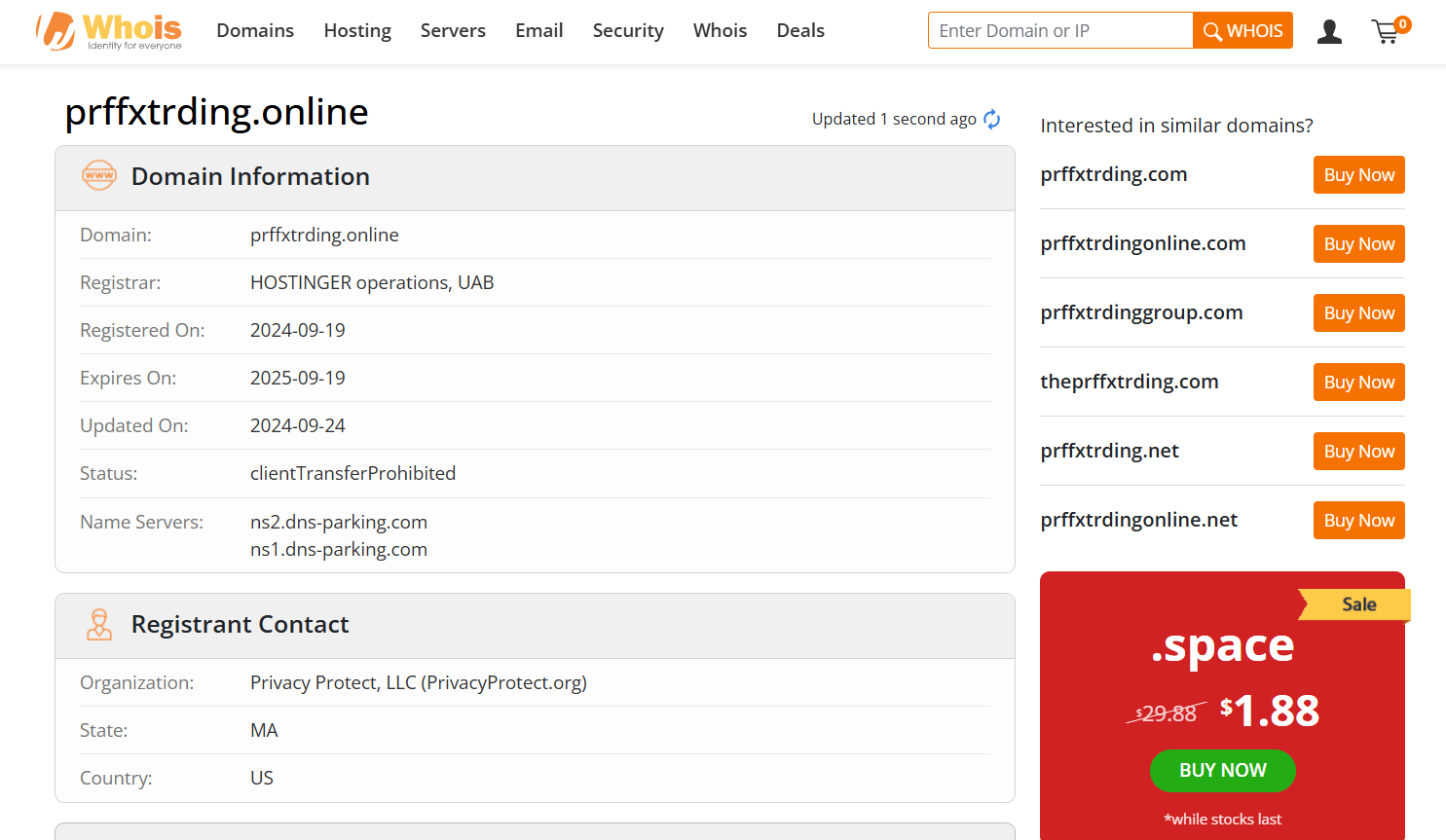Click green BUY NOW for .space sale
The image size is (1446, 840).
[x=1223, y=771]
